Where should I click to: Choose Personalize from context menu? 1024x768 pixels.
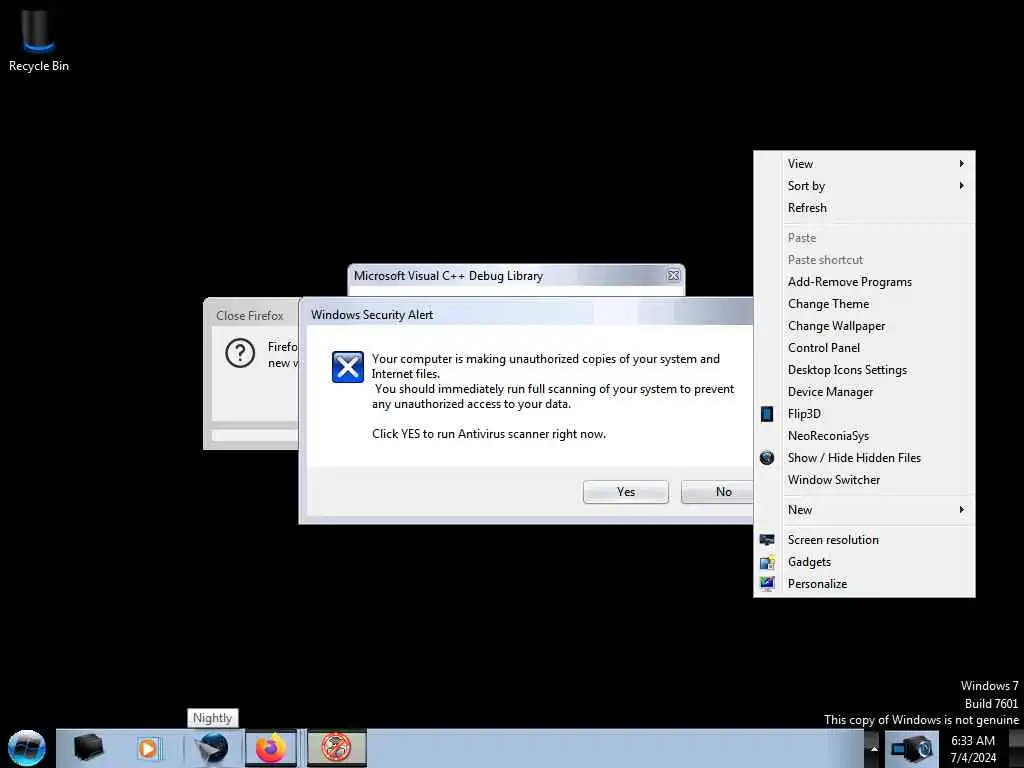pos(865,584)
